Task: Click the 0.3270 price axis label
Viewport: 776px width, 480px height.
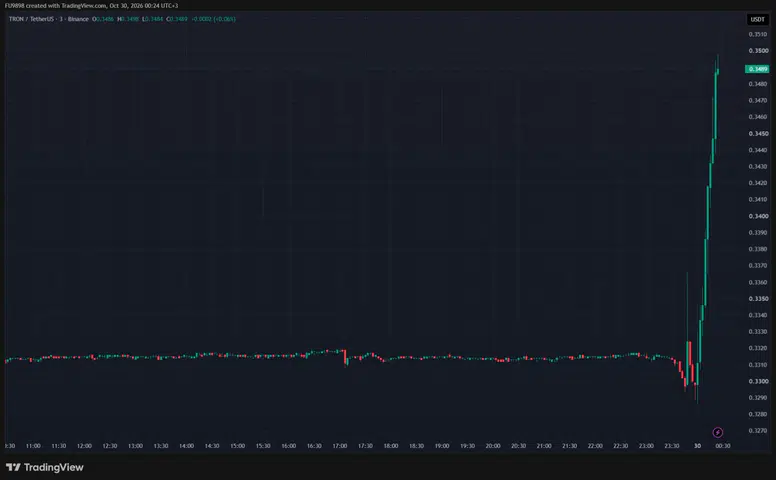Action: coord(758,431)
